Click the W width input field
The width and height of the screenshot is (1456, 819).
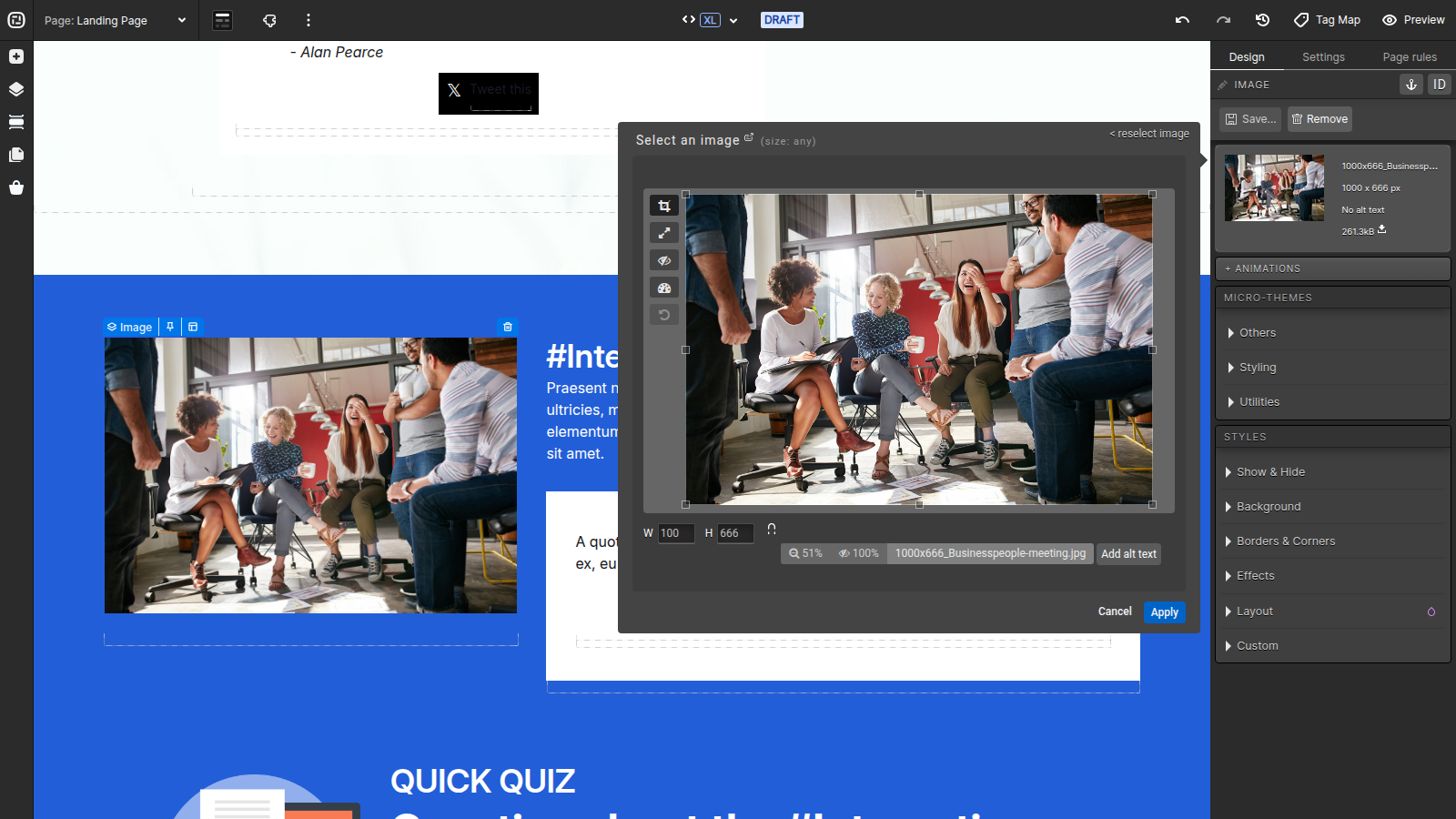click(x=675, y=533)
